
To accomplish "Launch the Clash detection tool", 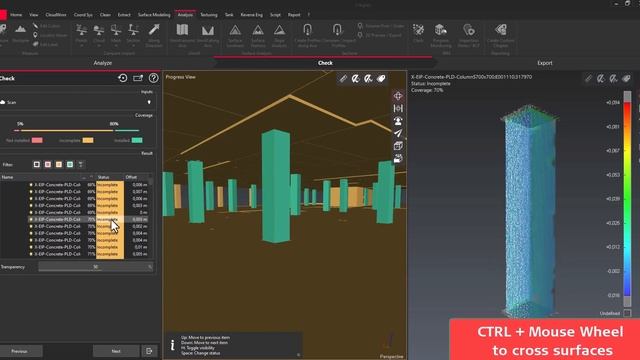I will tap(418, 30).
